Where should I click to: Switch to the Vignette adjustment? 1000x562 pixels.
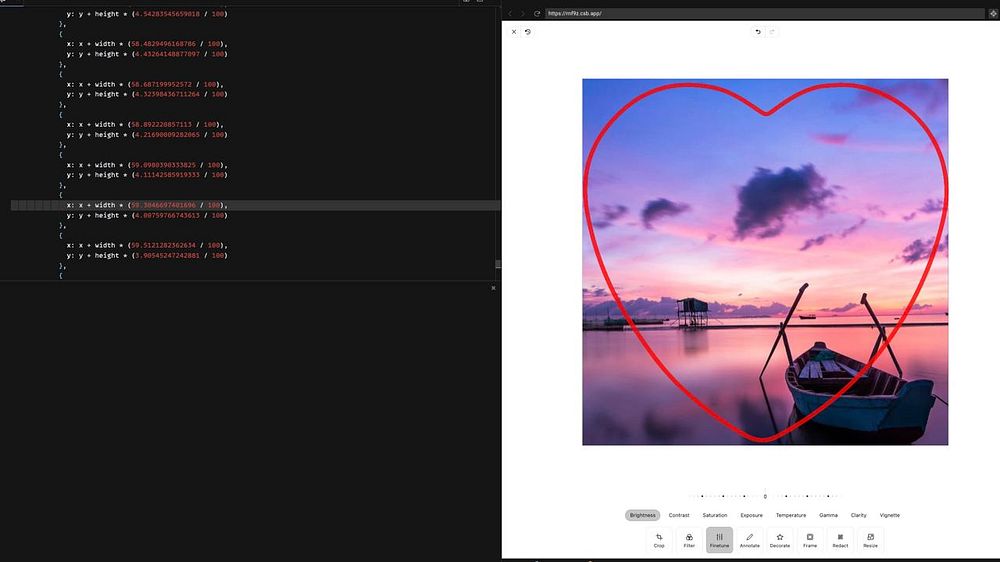(890, 515)
